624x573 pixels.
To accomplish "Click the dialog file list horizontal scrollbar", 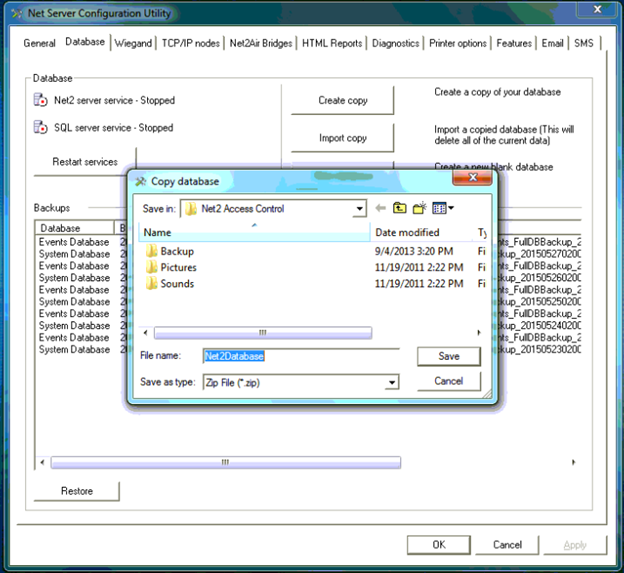I will [x=263, y=333].
